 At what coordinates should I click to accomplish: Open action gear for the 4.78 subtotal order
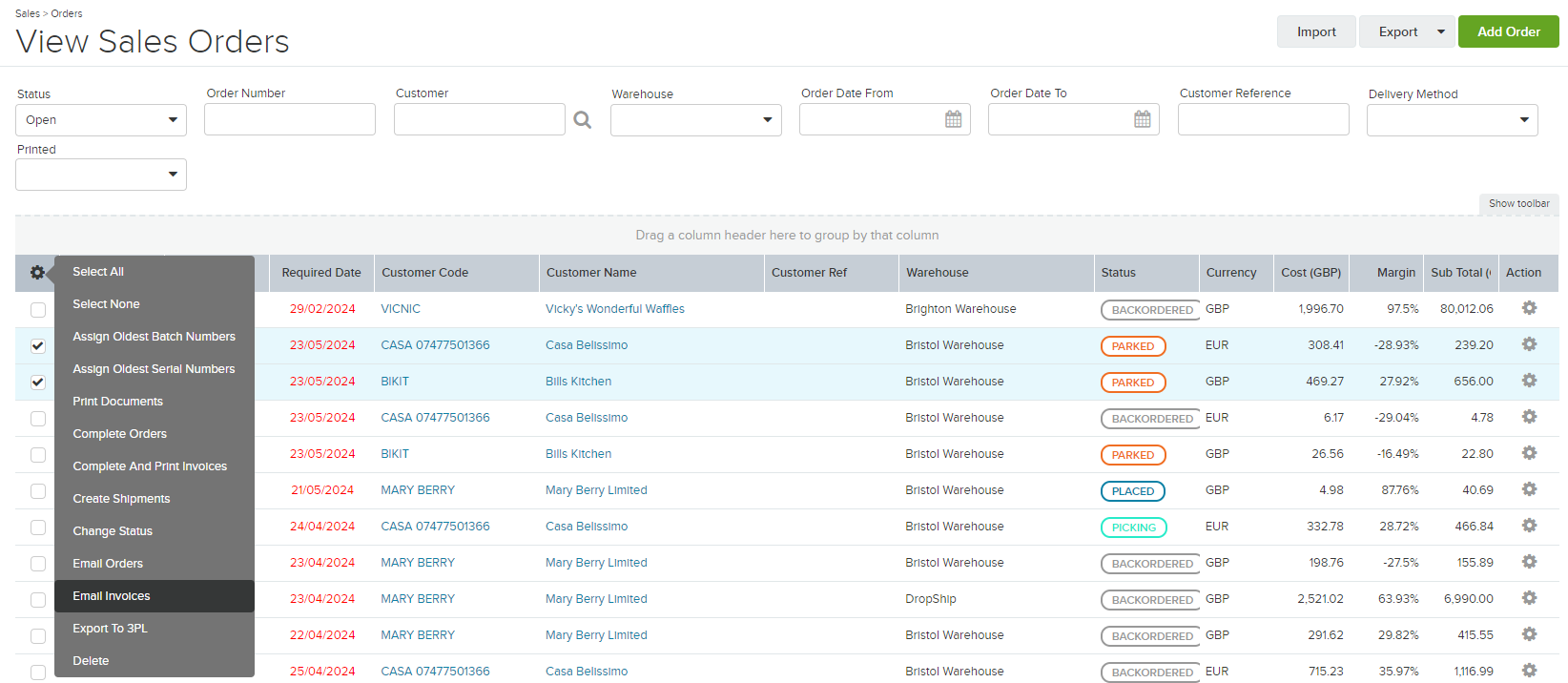point(1529,417)
